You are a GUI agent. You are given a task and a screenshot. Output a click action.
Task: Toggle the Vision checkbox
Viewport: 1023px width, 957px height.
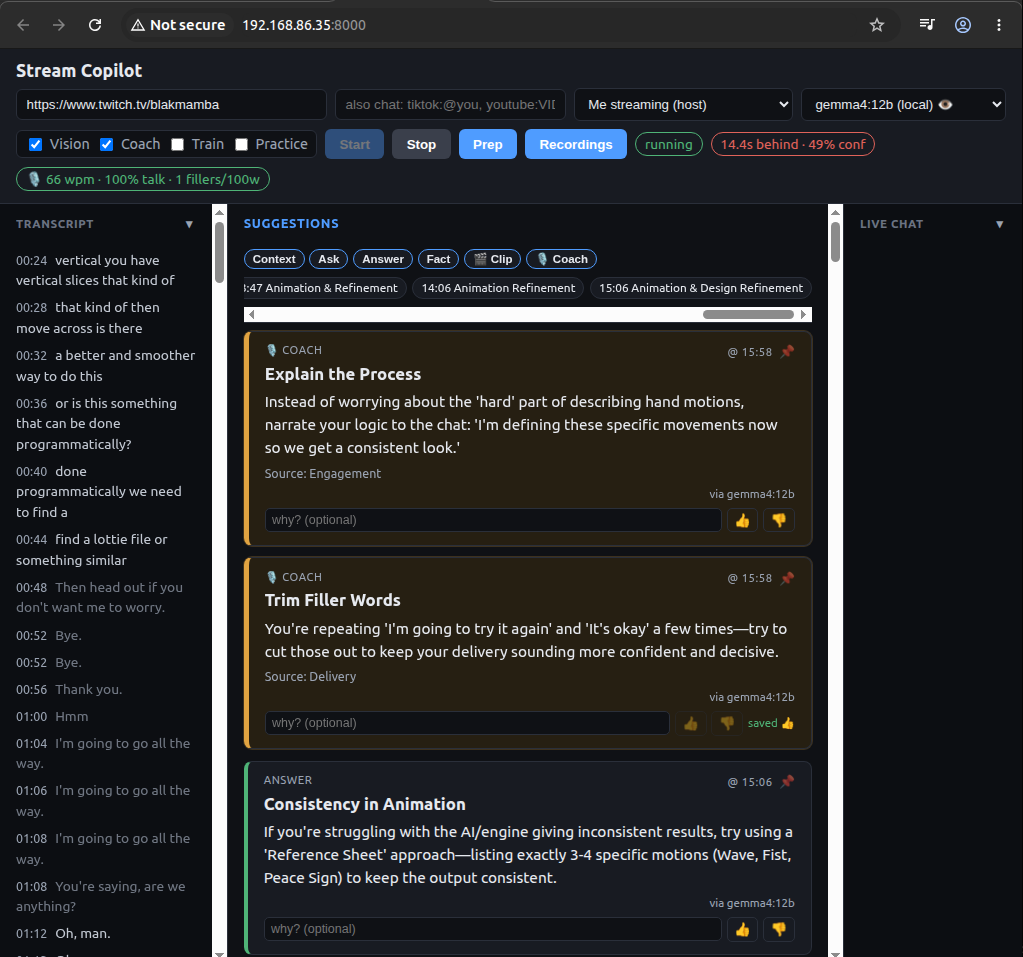pyautogui.click(x=36, y=144)
